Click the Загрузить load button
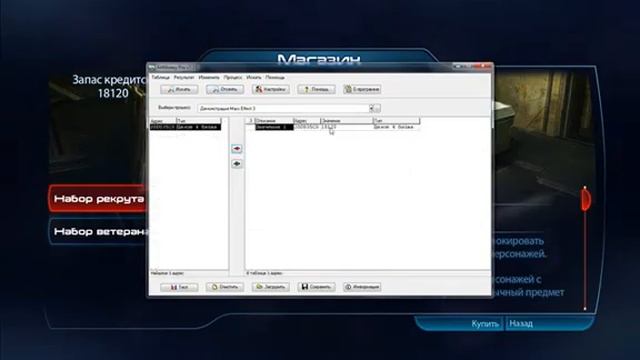Viewport: 640px width, 360px height. [x=271, y=287]
